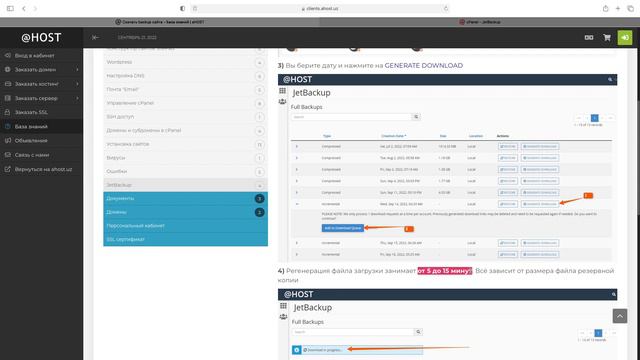Go back with the browser back arrow
Viewport: 640px width, 360px height.
[24, 8]
